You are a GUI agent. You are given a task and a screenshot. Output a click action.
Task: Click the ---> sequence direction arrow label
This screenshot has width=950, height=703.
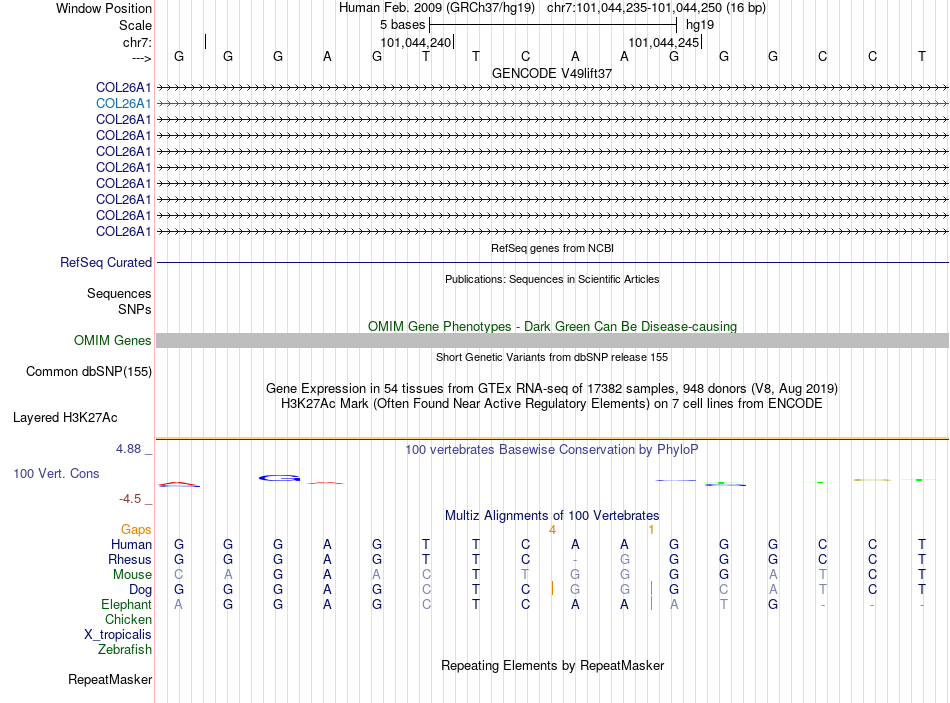[x=141, y=58]
